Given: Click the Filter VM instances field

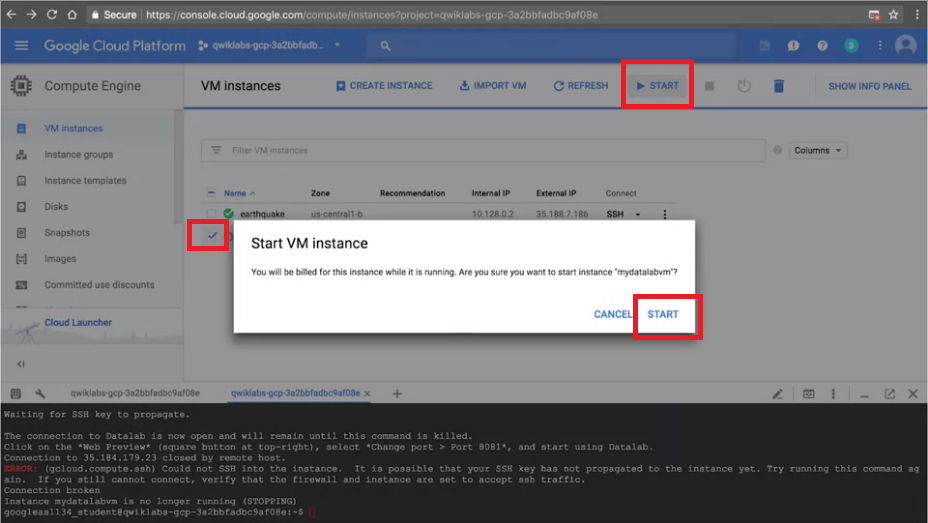Looking at the screenshot, I should tap(483, 150).
